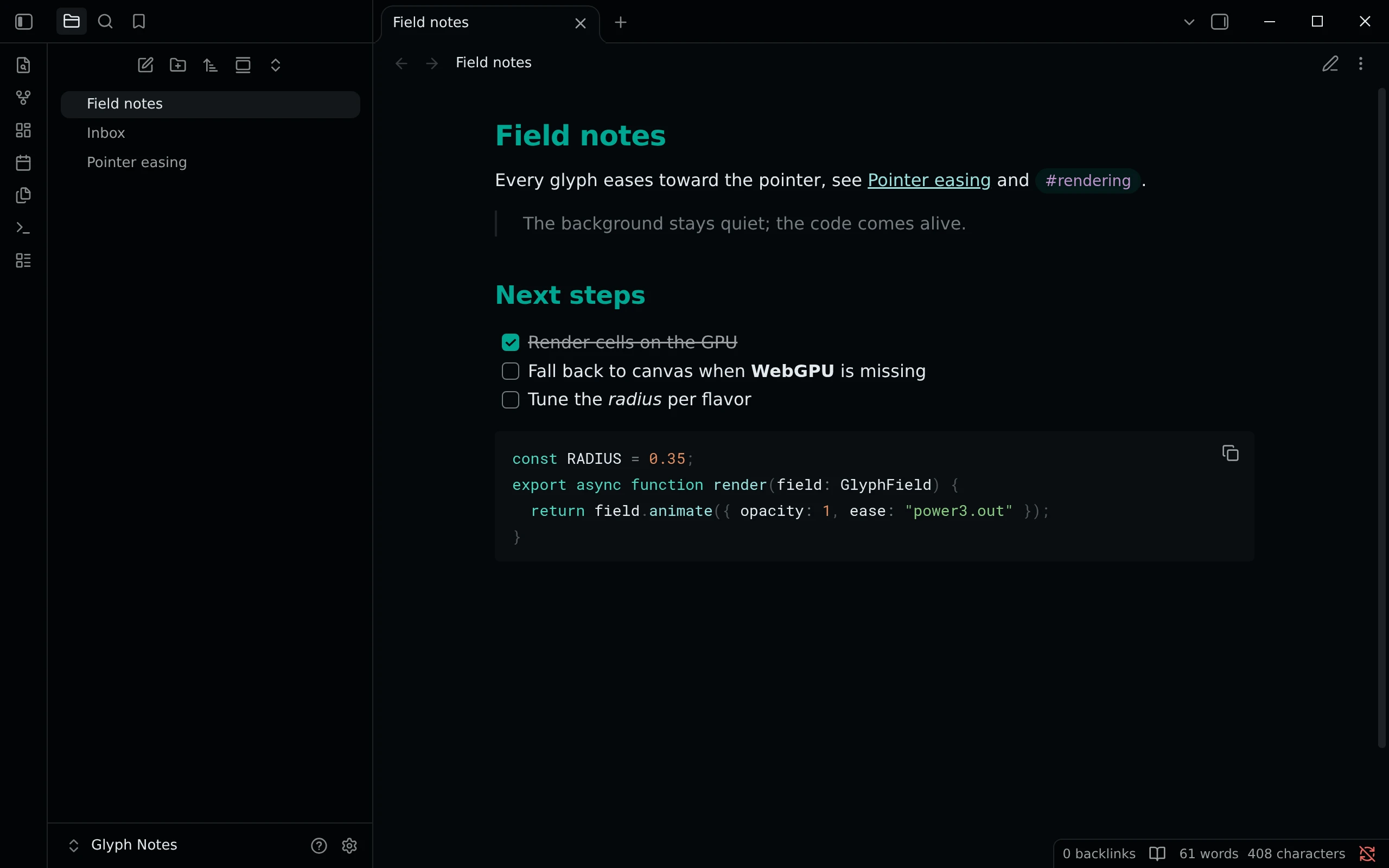Viewport: 1389px width, 868px height.
Task: Click the #rendering tag
Action: (x=1088, y=181)
